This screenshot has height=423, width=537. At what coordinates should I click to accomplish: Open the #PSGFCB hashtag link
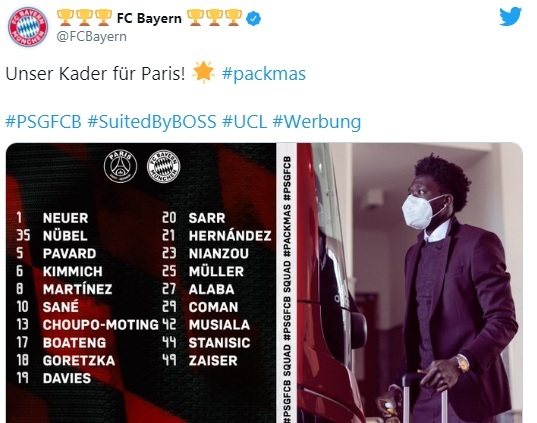(x=43, y=121)
